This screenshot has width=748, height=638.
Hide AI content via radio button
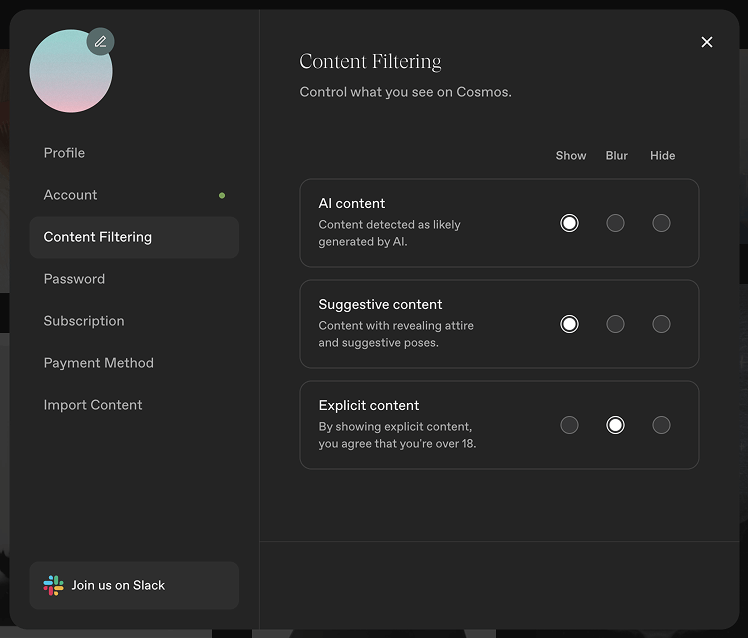coord(661,223)
